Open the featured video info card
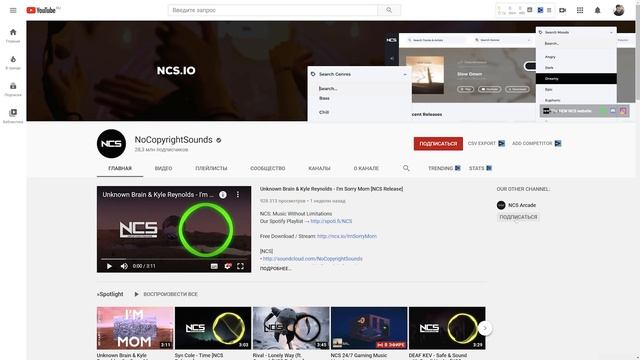Viewport: 640px width, 360px height. 223,195
